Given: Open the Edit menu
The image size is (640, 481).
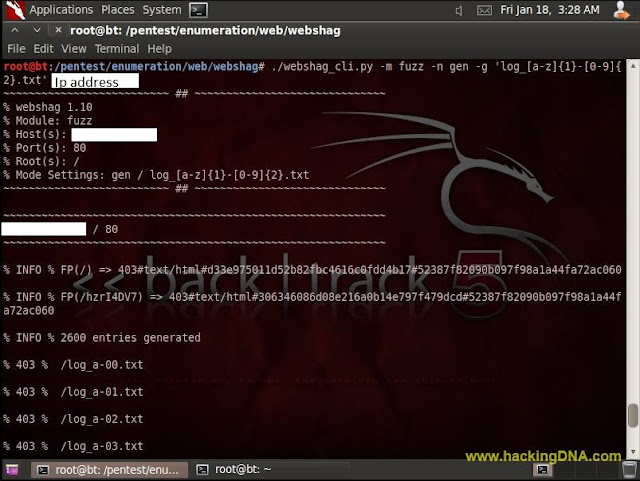Looking at the screenshot, I should point(43,49).
